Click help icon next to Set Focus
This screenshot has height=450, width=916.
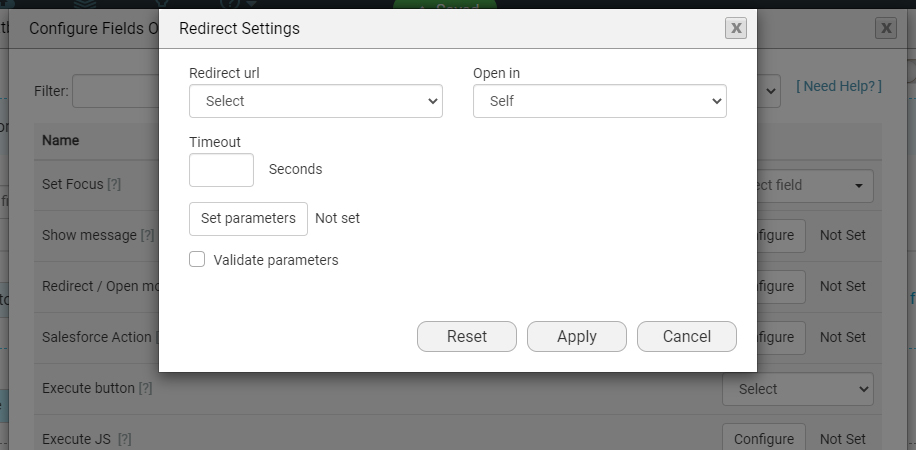[x=114, y=185]
